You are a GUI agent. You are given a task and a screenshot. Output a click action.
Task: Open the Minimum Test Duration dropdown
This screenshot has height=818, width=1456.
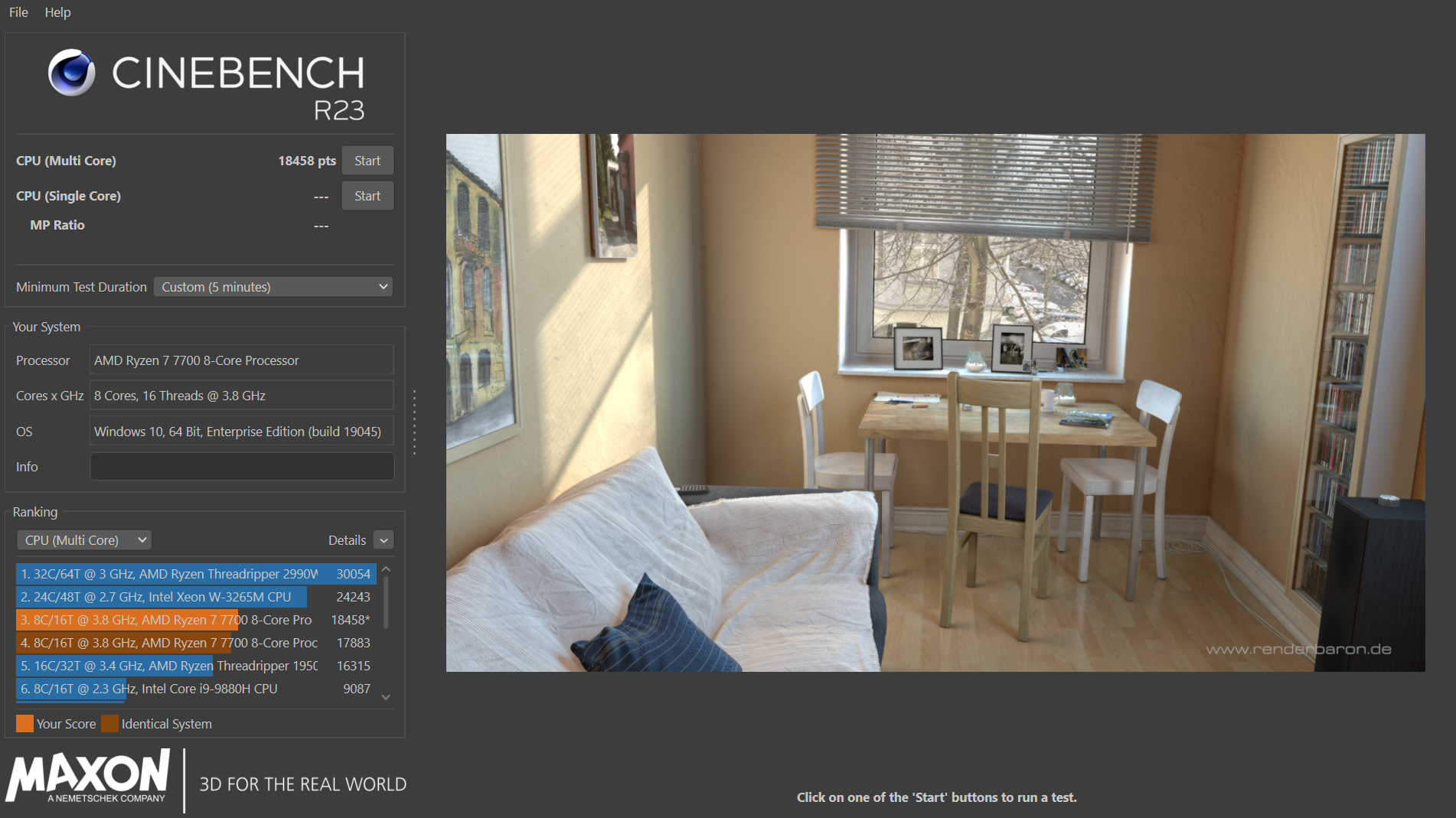pos(273,287)
